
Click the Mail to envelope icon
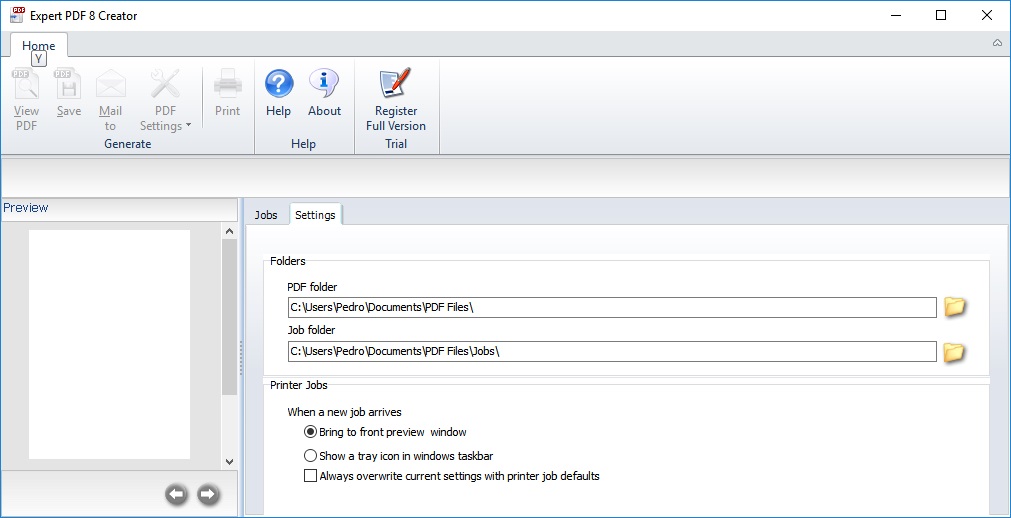110,84
